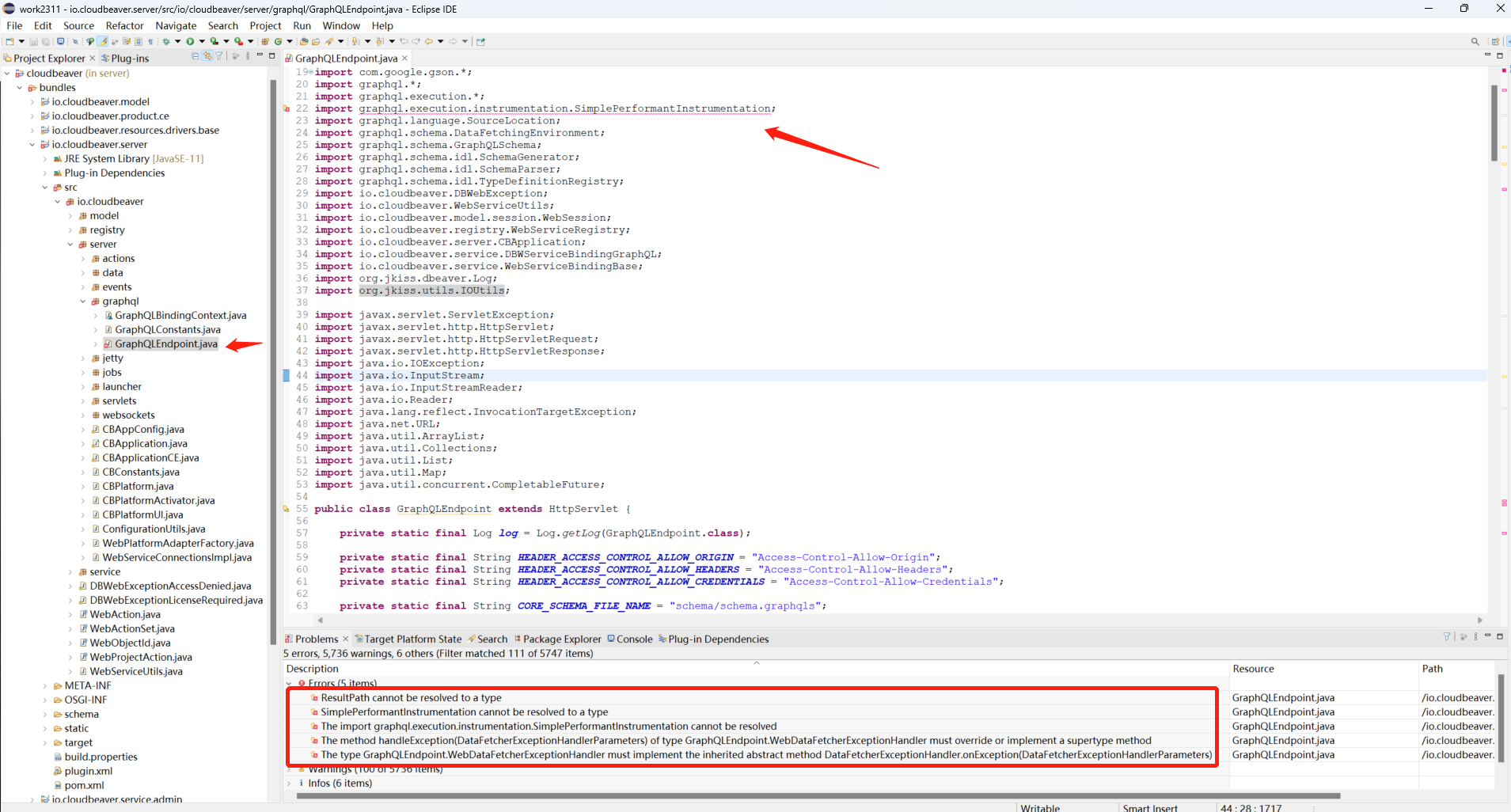
Task: Expand the Warnings section in Problems view
Action: click(288, 768)
